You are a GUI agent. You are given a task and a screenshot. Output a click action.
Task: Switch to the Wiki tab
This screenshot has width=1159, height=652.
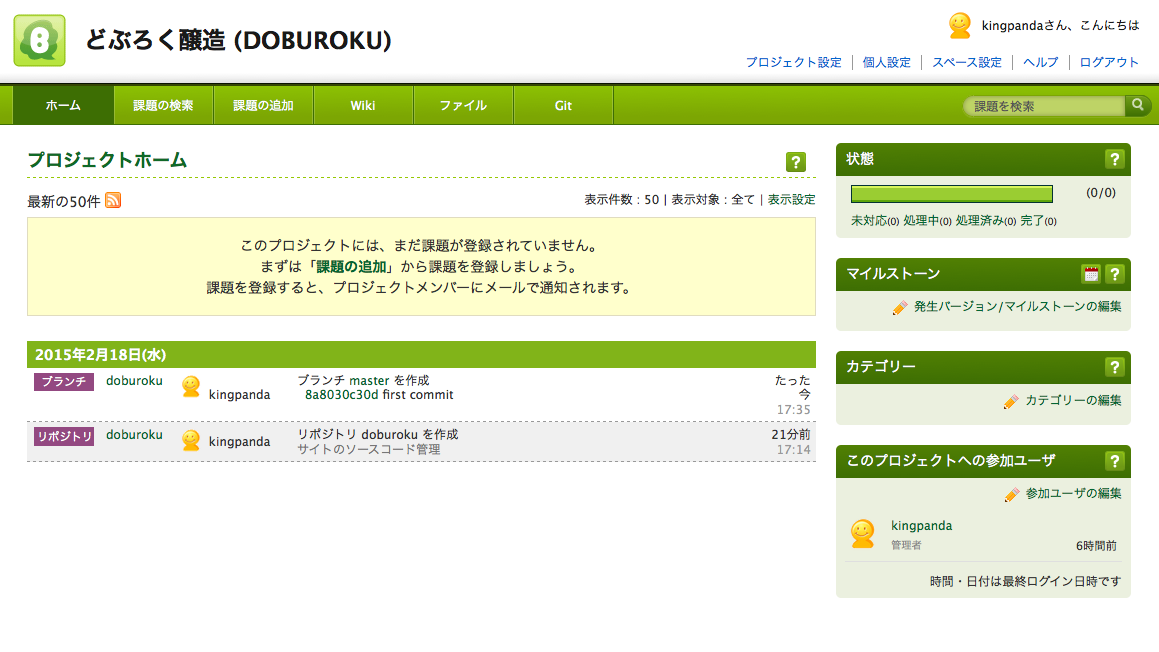pyautogui.click(x=363, y=104)
